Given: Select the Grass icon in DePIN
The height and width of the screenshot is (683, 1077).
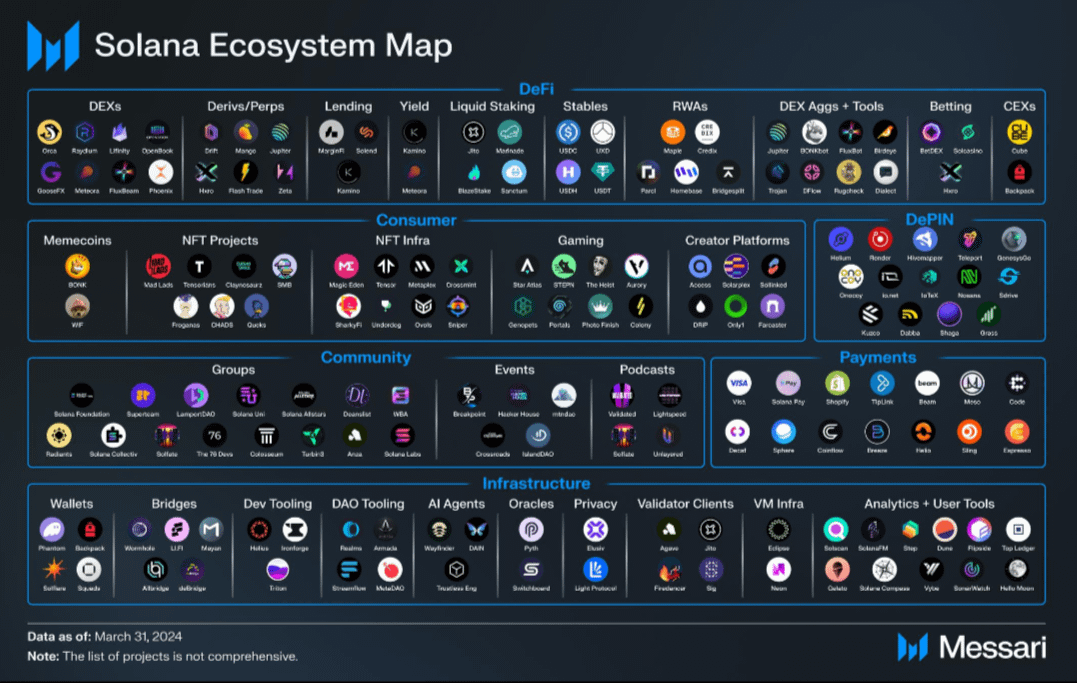Looking at the screenshot, I should coord(988,315).
